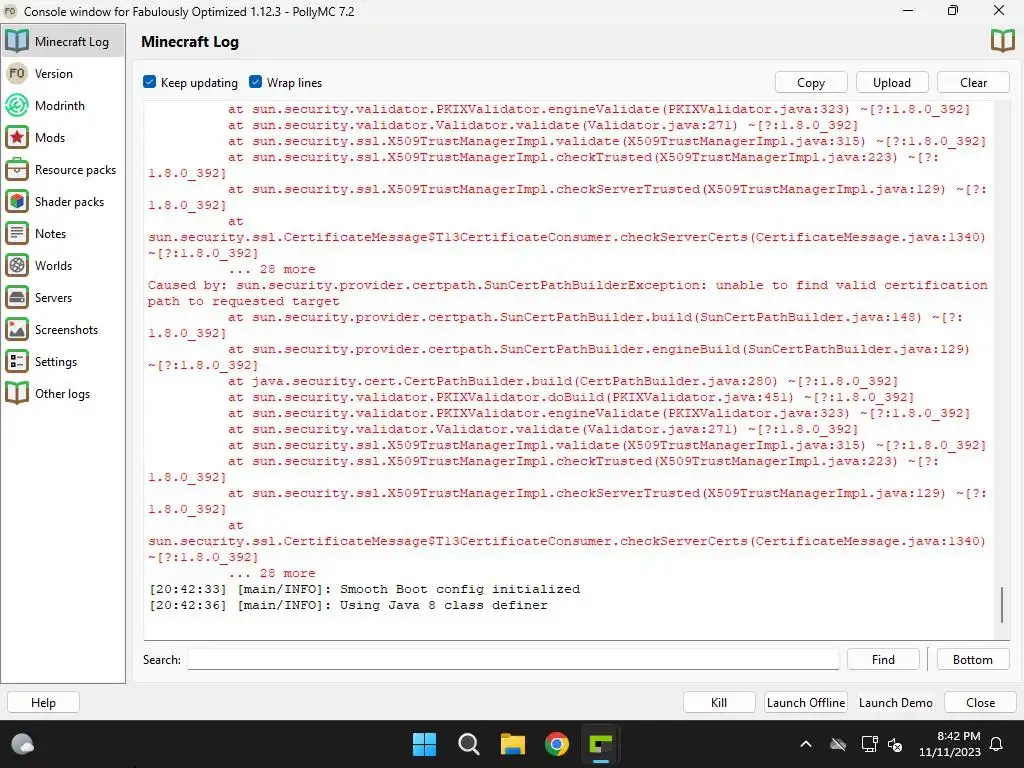Click the Find button
The image size is (1024, 768).
point(883,659)
